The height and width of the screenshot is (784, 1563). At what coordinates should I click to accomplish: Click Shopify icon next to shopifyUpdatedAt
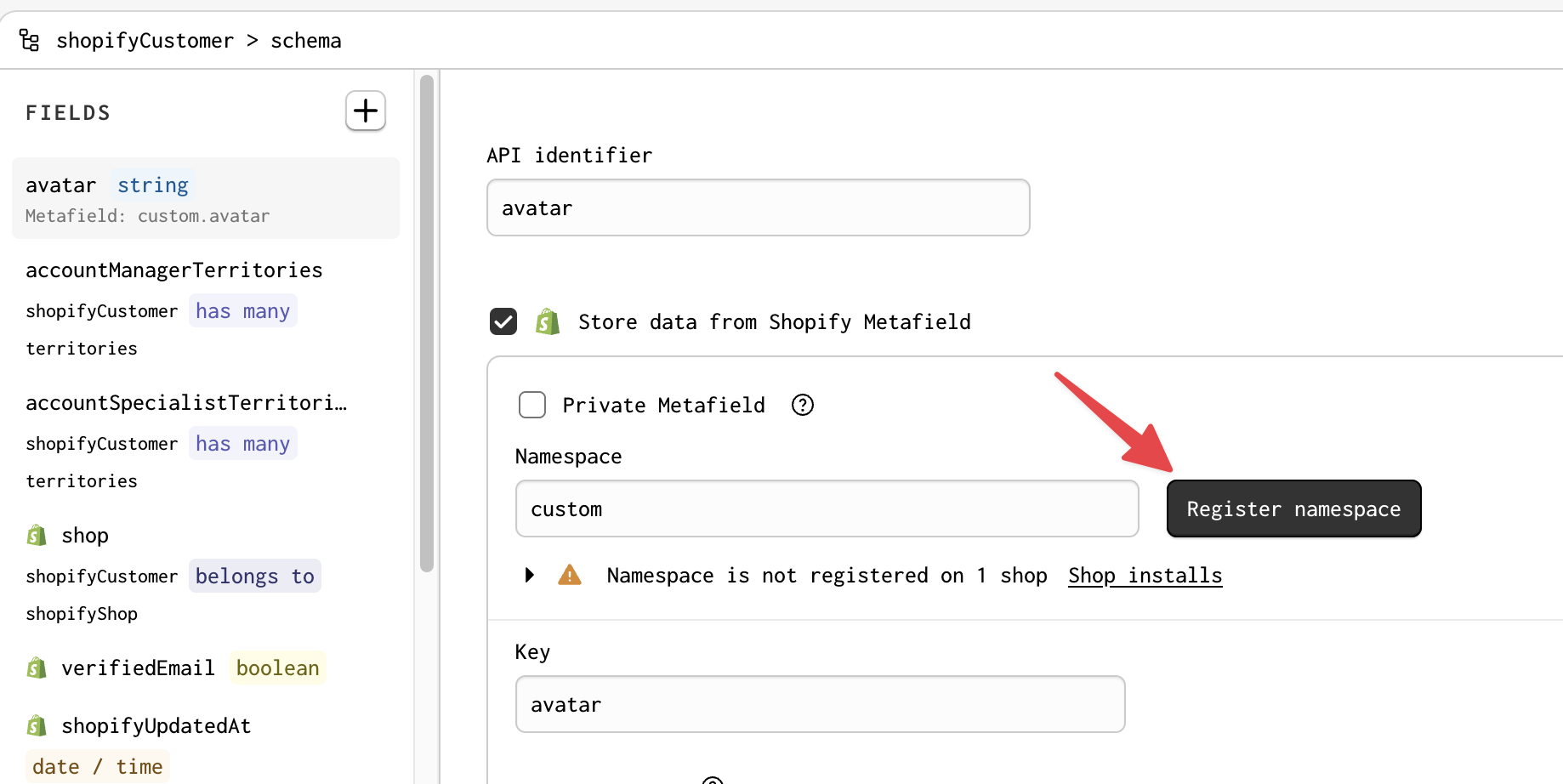[37, 725]
